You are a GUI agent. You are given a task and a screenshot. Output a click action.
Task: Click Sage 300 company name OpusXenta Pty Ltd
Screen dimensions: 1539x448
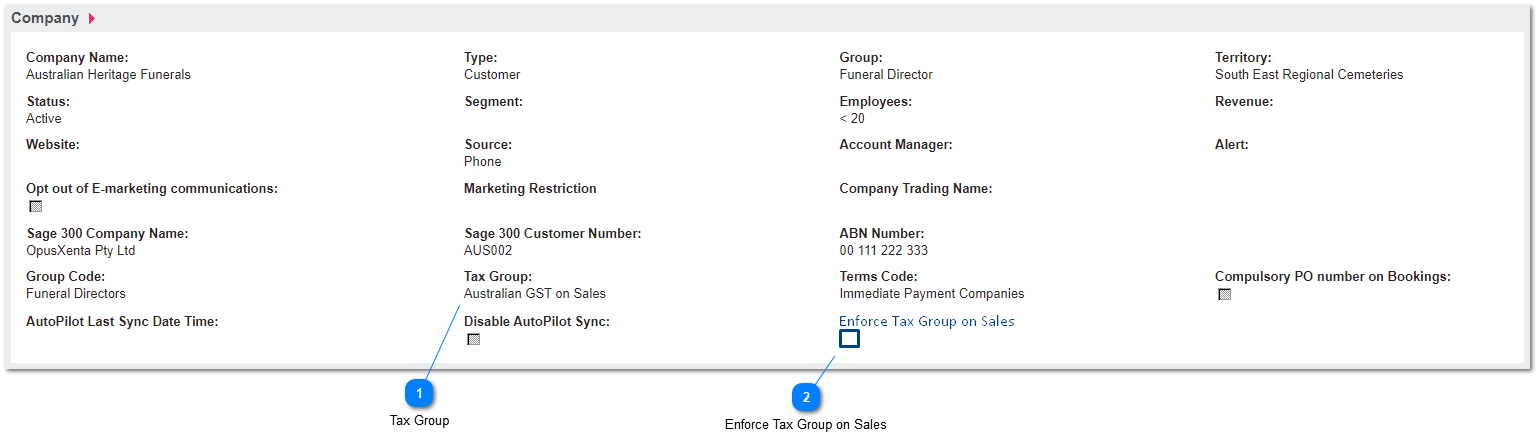[x=80, y=251]
